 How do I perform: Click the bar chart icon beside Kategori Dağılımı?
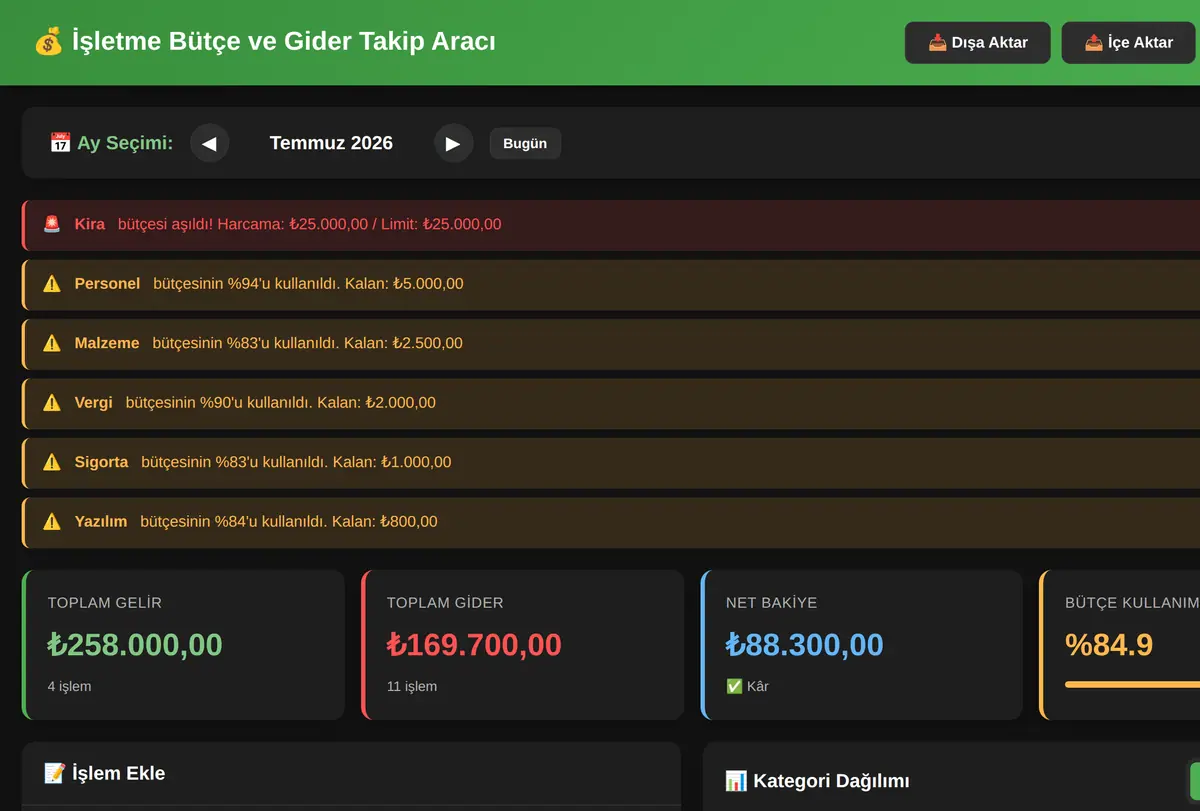coord(736,781)
